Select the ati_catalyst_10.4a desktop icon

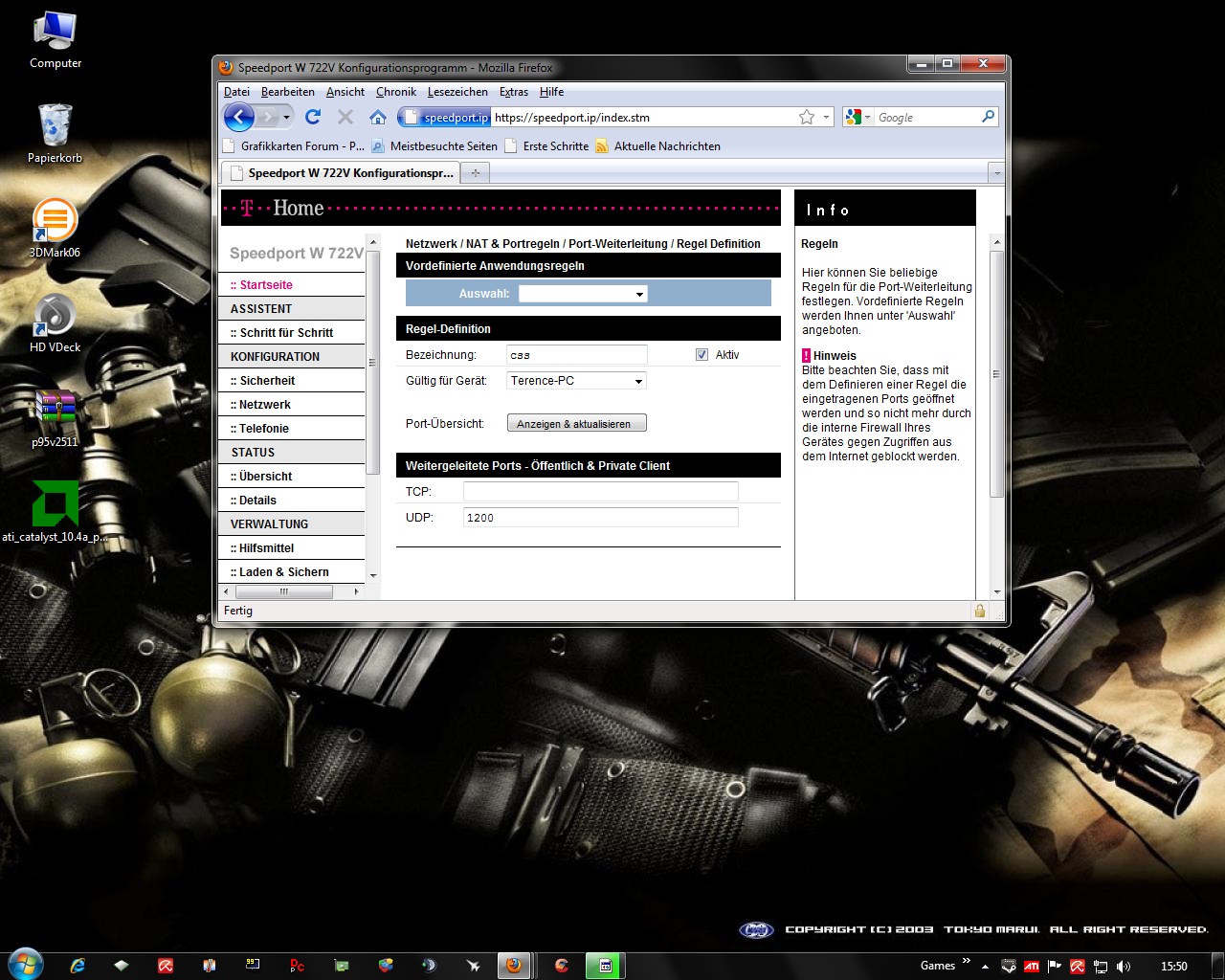(56, 511)
